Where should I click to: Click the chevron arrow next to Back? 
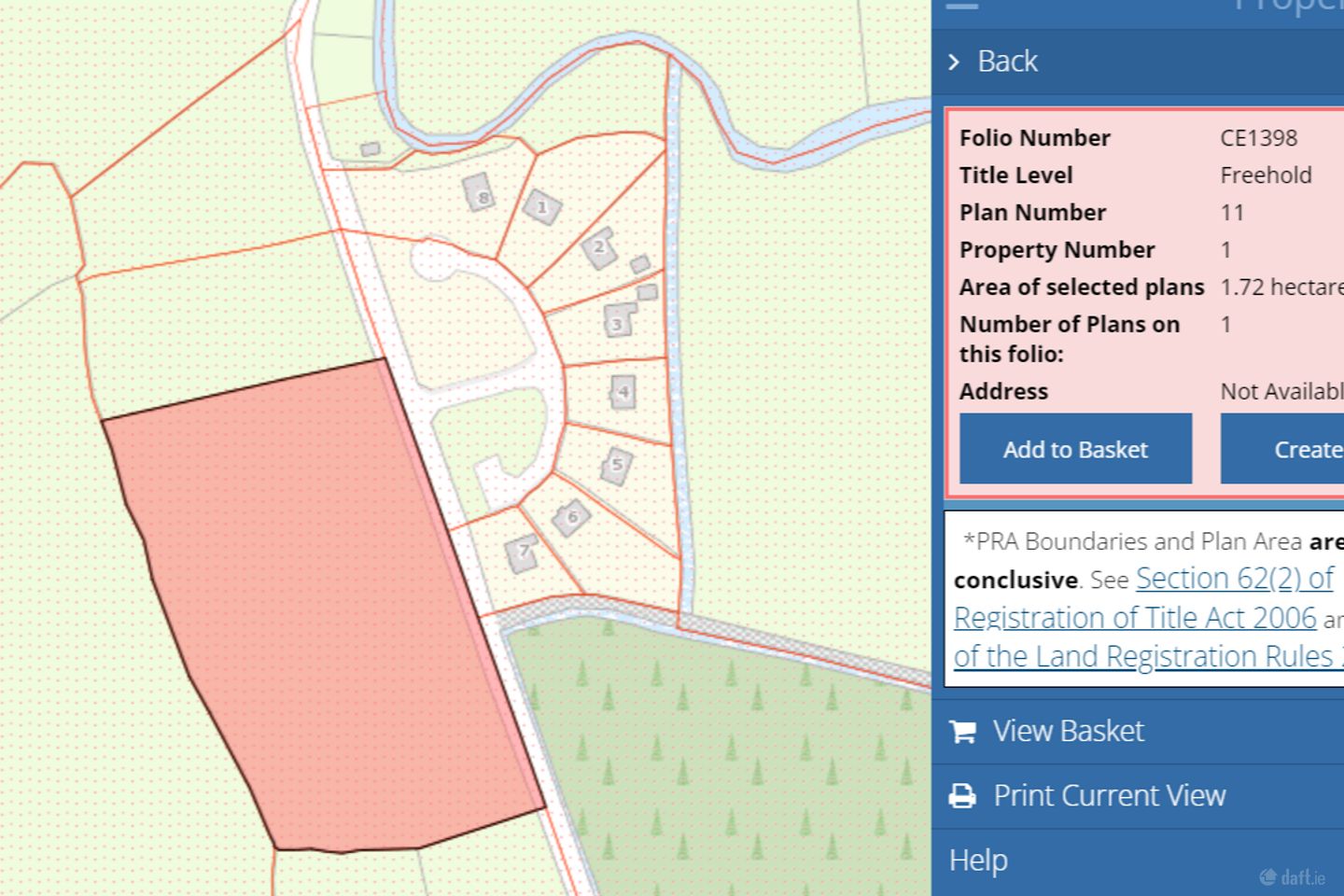click(x=954, y=63)
